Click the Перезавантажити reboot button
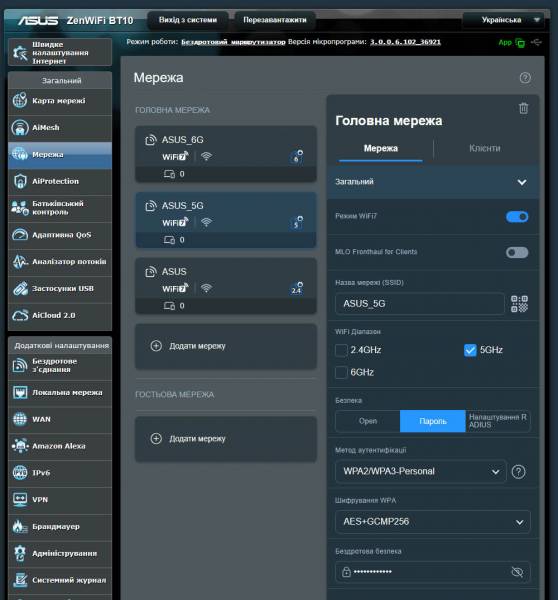The height and width of the screenshot is (600, 558). click(275, 20)
